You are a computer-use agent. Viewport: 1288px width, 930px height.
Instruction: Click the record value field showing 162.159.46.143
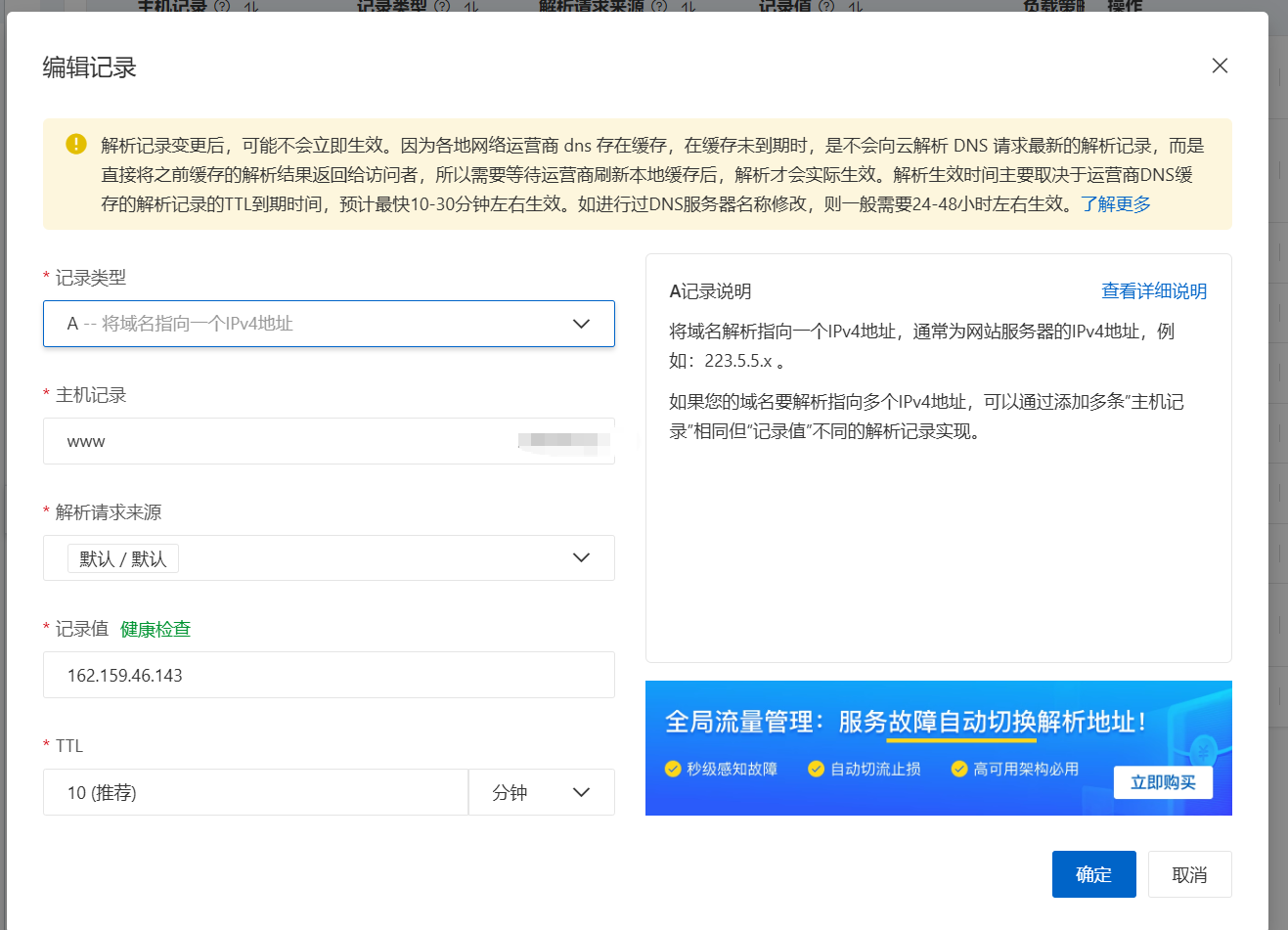328,675
